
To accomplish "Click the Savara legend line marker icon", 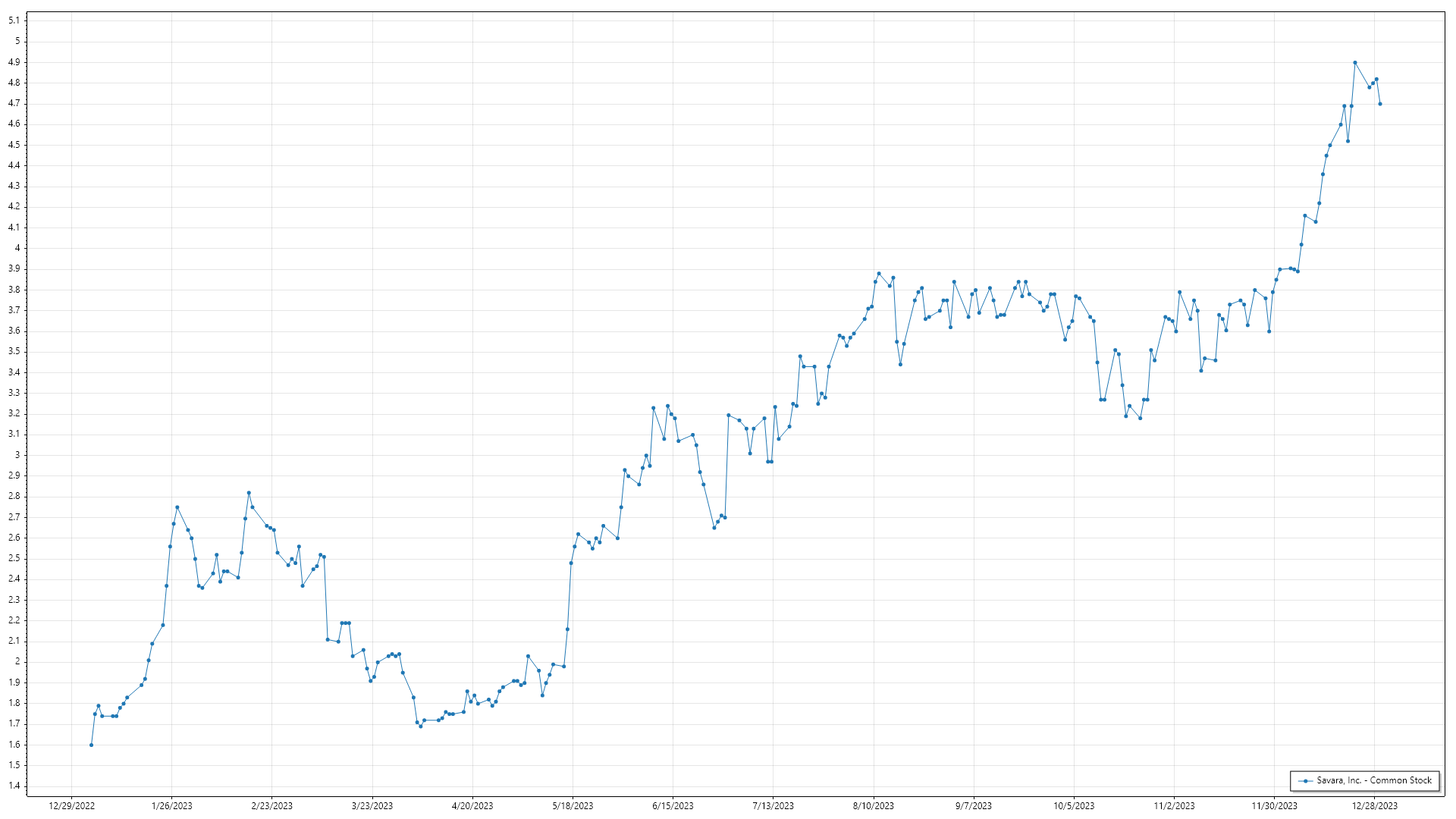I will (1305, 781).
